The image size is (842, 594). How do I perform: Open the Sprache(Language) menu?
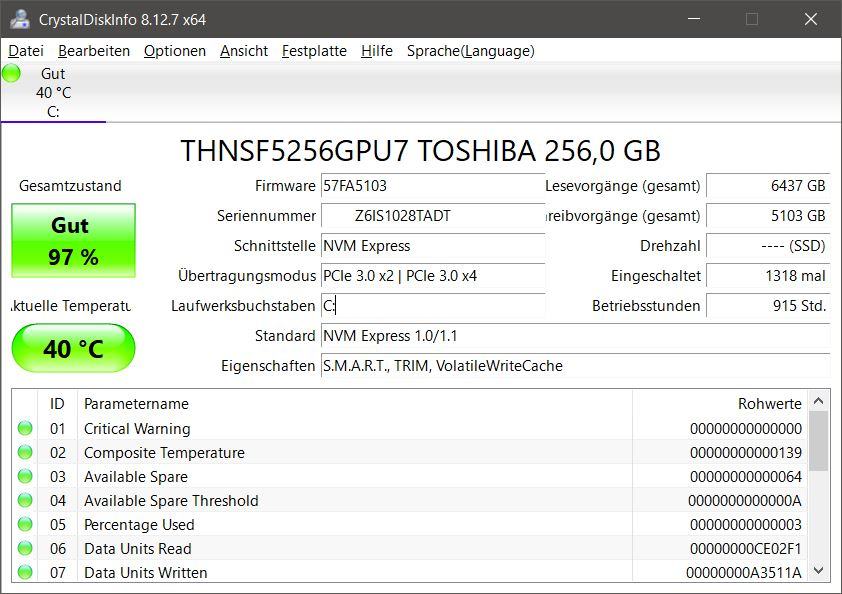(470, 51)
